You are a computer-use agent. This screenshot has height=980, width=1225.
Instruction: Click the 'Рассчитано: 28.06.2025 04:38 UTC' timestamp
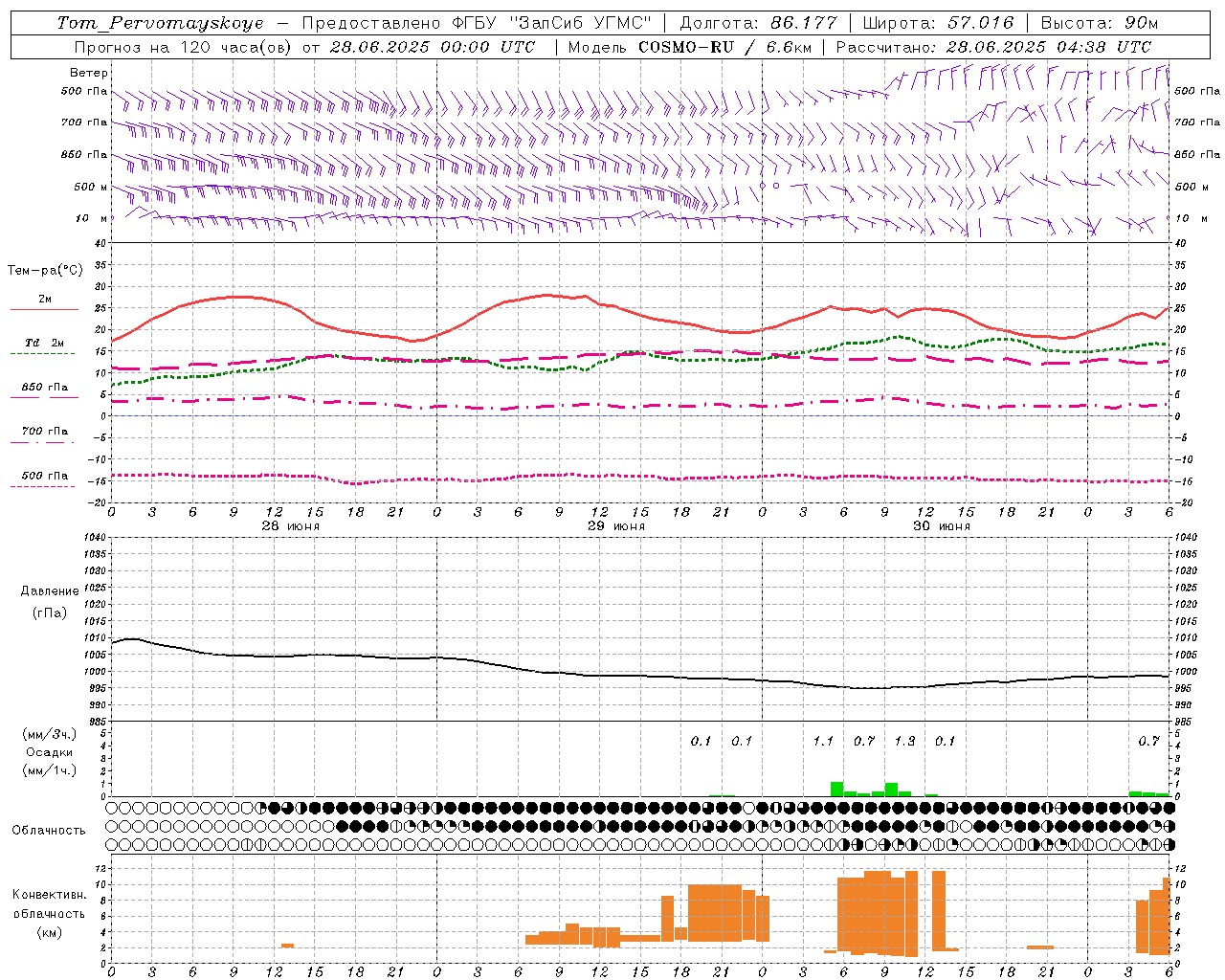pos(993,47)
